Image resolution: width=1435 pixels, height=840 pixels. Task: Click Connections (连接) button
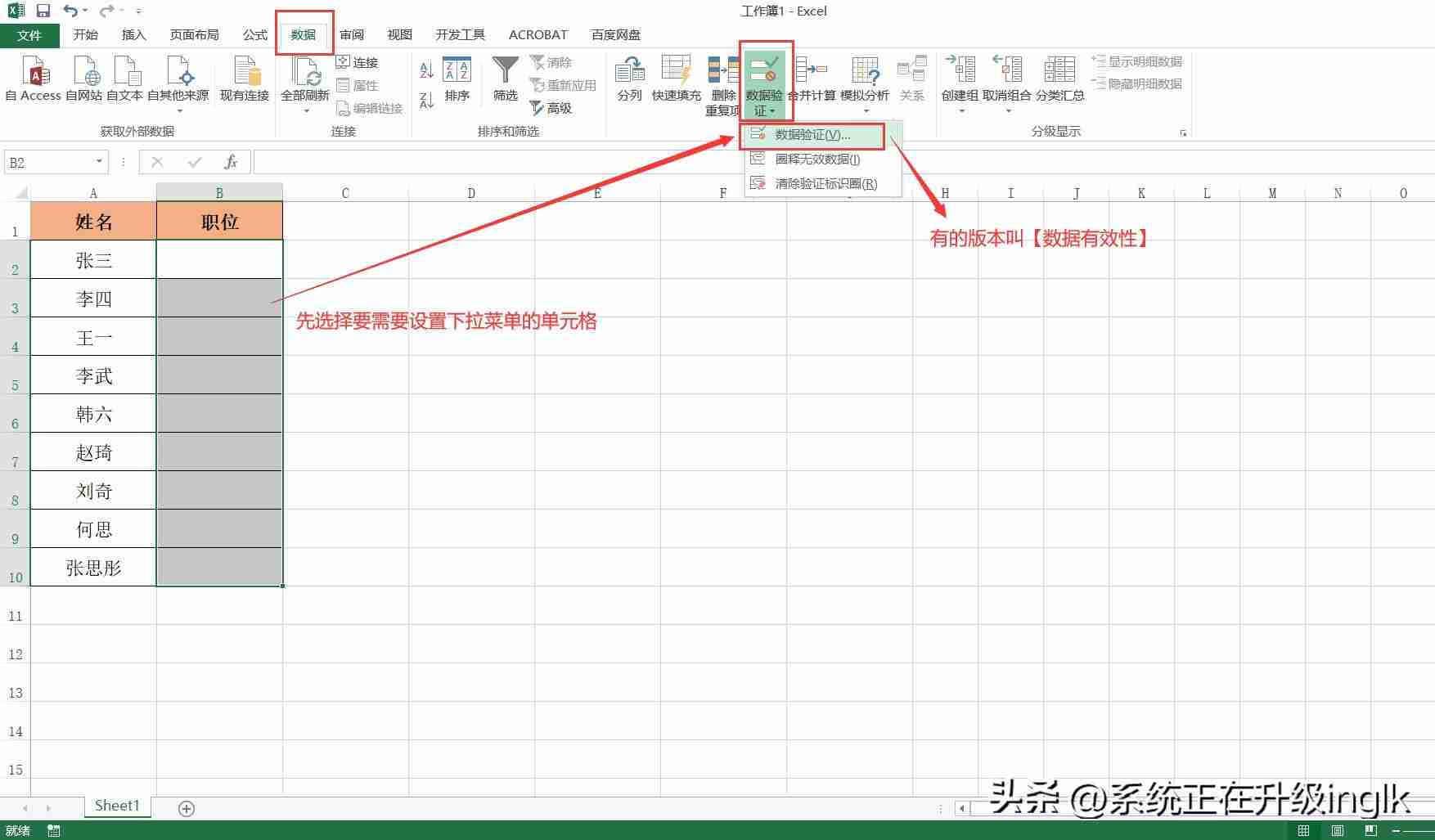357,62
